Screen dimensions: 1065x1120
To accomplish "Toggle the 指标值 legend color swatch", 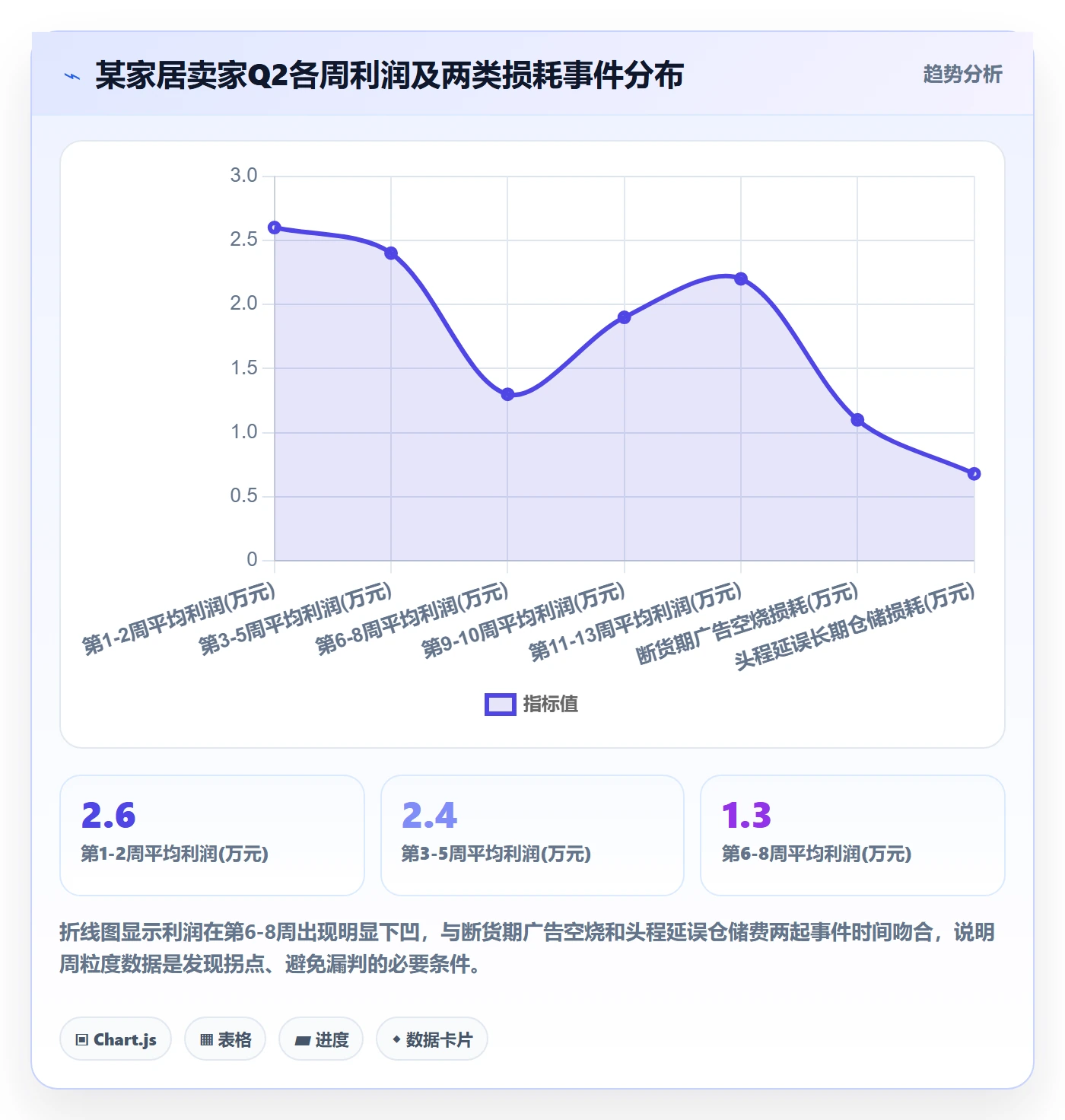I will 501,705.
